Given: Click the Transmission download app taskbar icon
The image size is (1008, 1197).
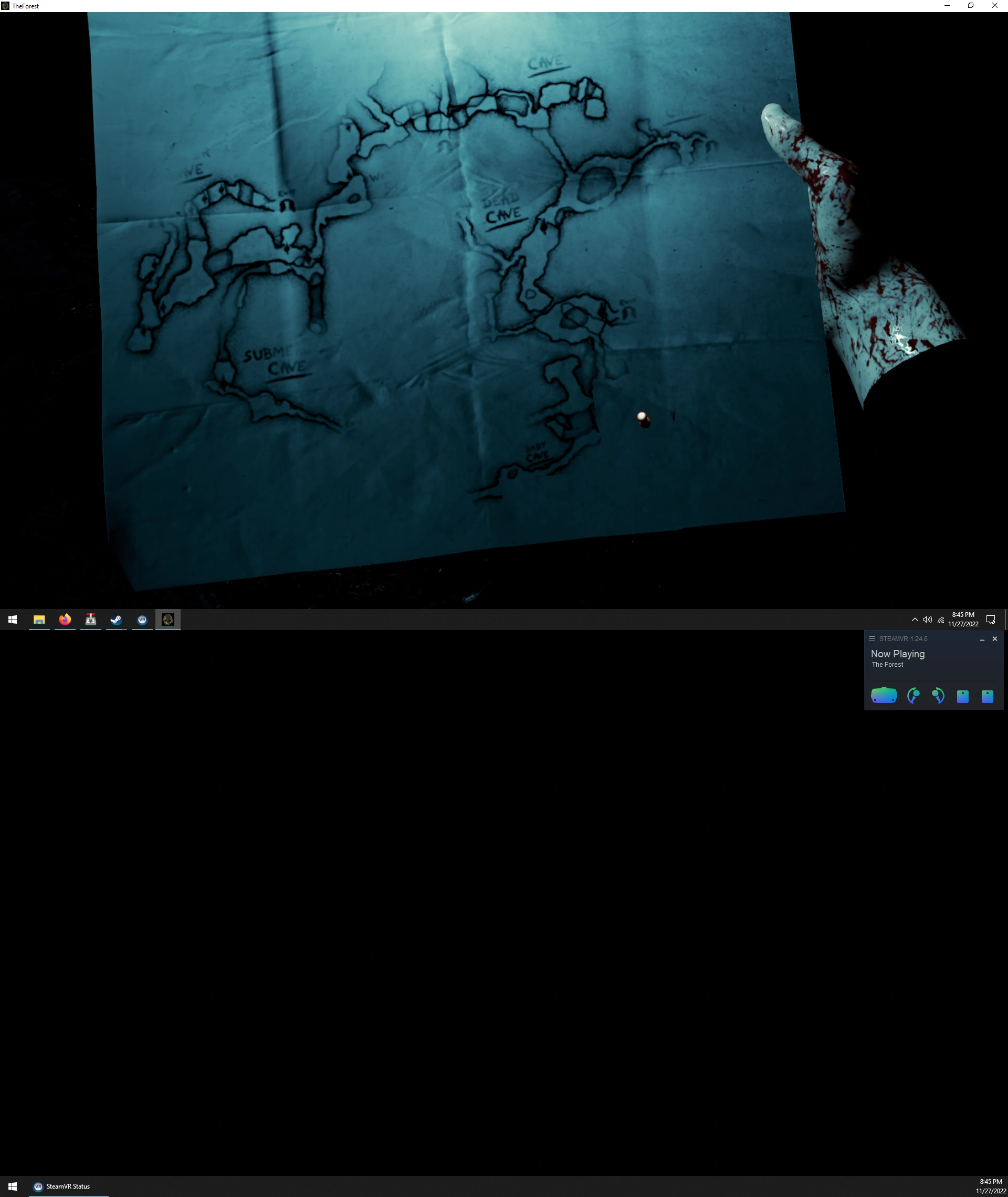Looking at the screenshot, I should coord(91,619).
